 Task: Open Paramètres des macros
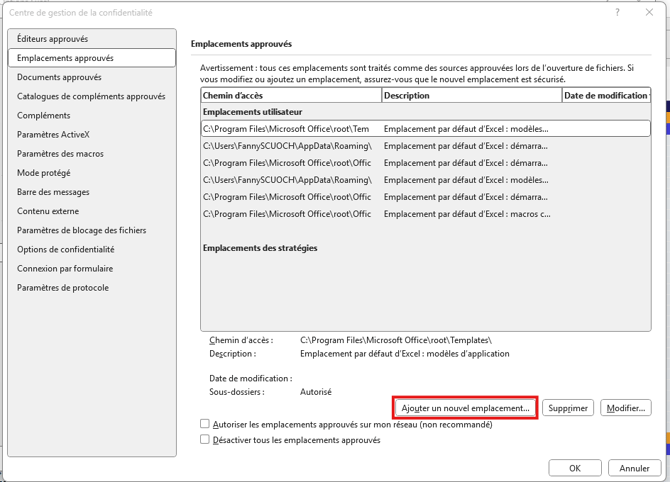(x=60, y=154)
